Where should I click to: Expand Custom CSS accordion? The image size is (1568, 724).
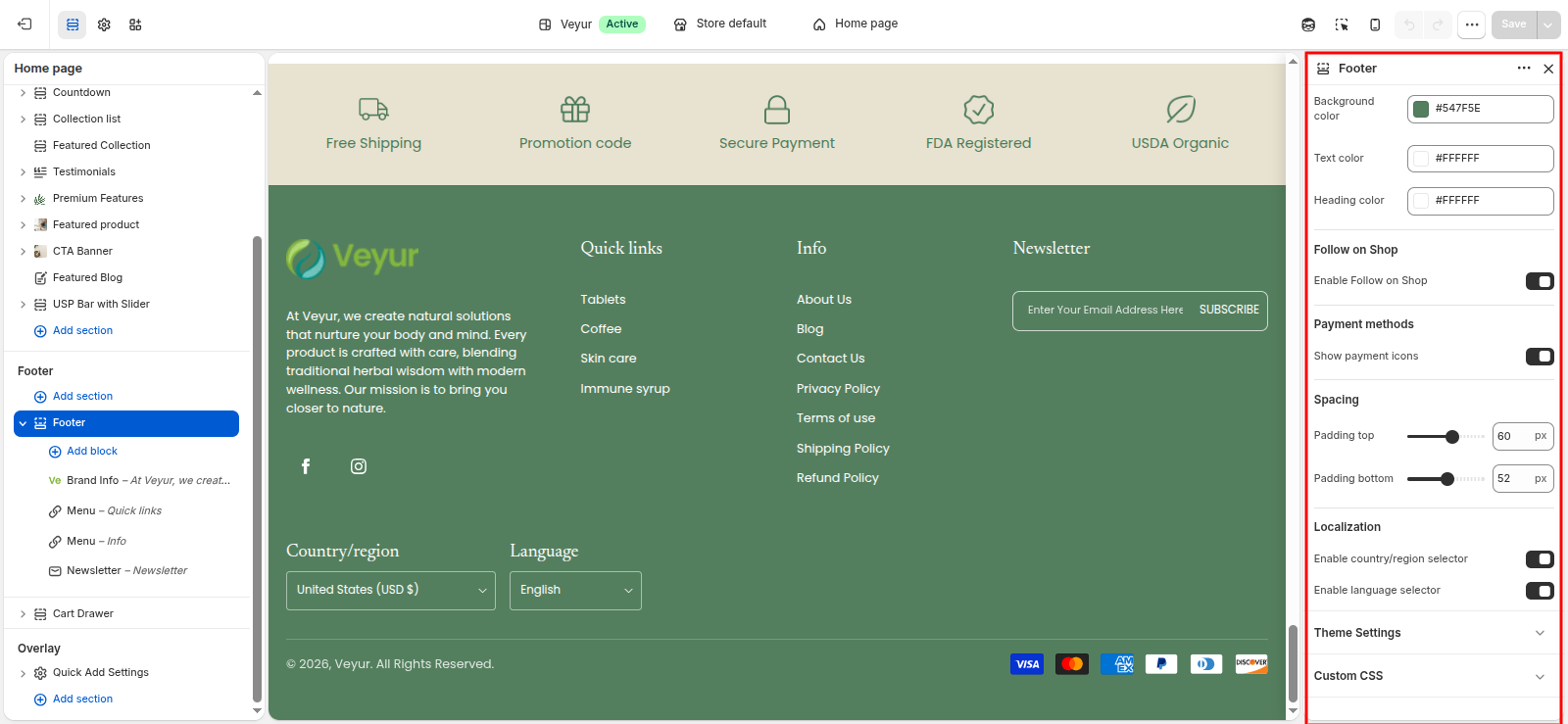click(1433, 676)
